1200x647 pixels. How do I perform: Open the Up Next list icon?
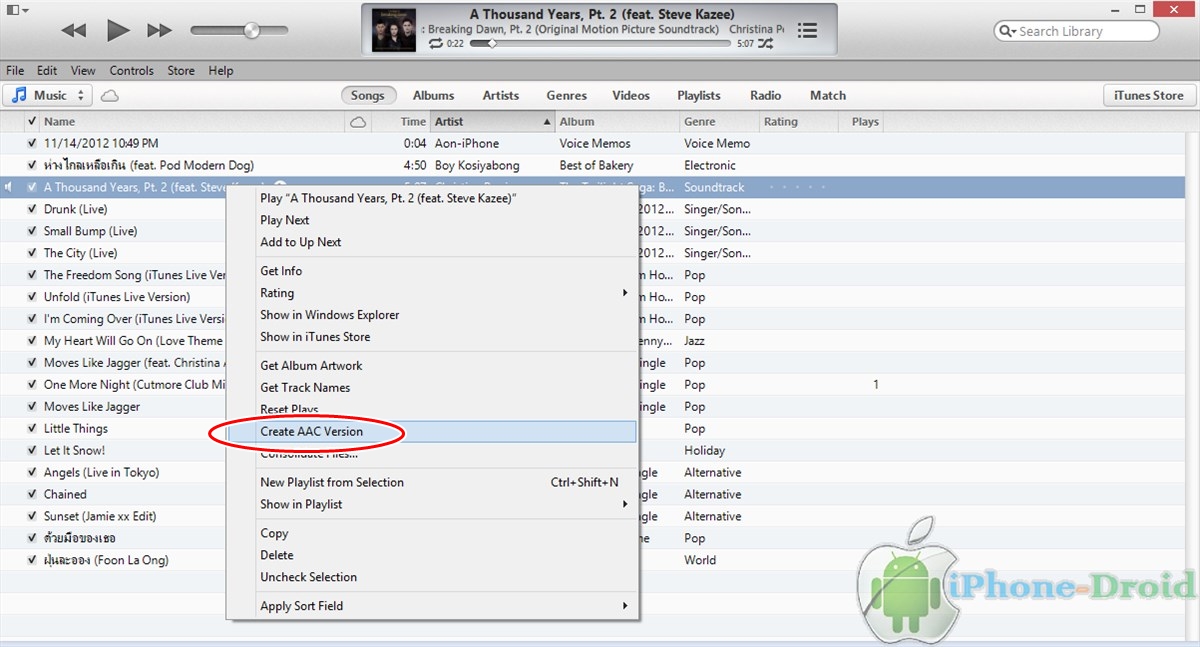807,31
